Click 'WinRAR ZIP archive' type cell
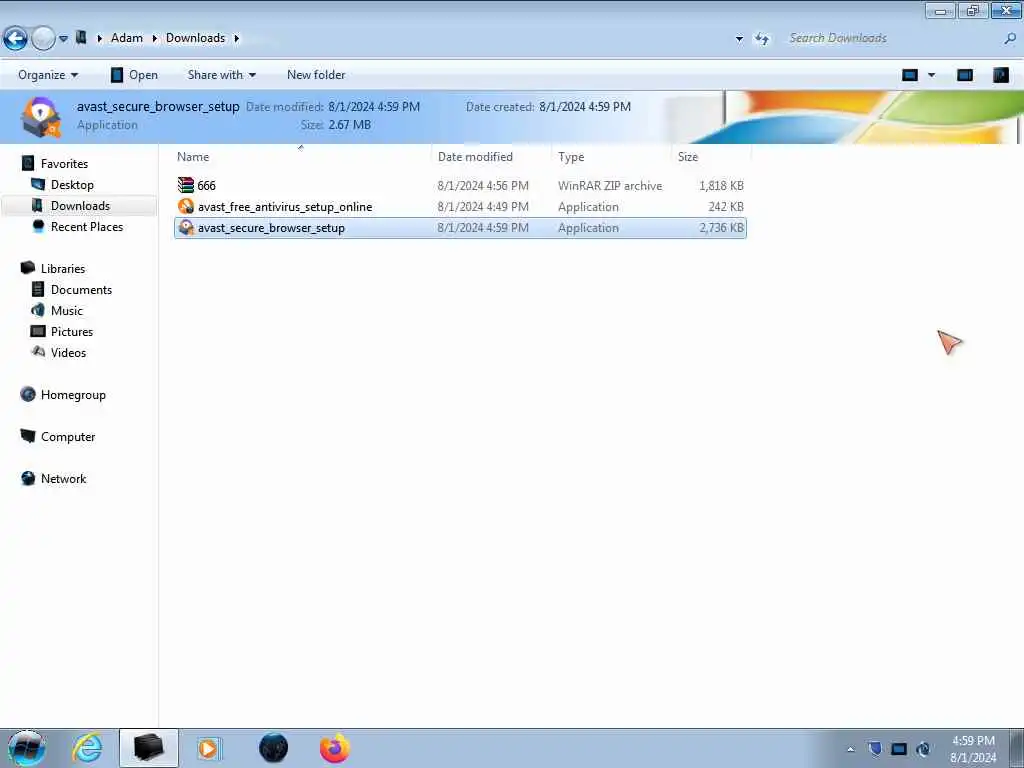The width and height of the screenshot is (1024, 768). tap(610, 185)
